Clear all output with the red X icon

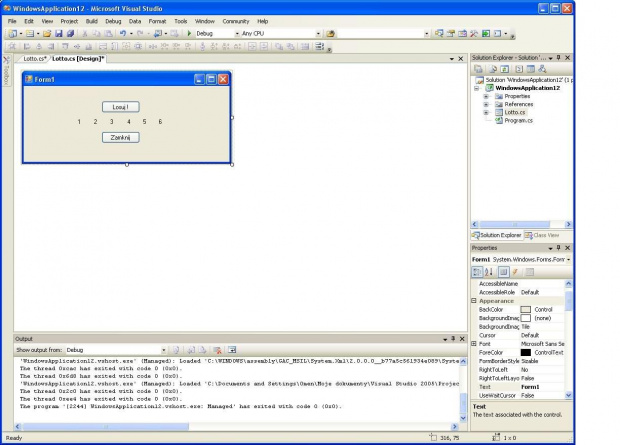(x=217, y=350)
